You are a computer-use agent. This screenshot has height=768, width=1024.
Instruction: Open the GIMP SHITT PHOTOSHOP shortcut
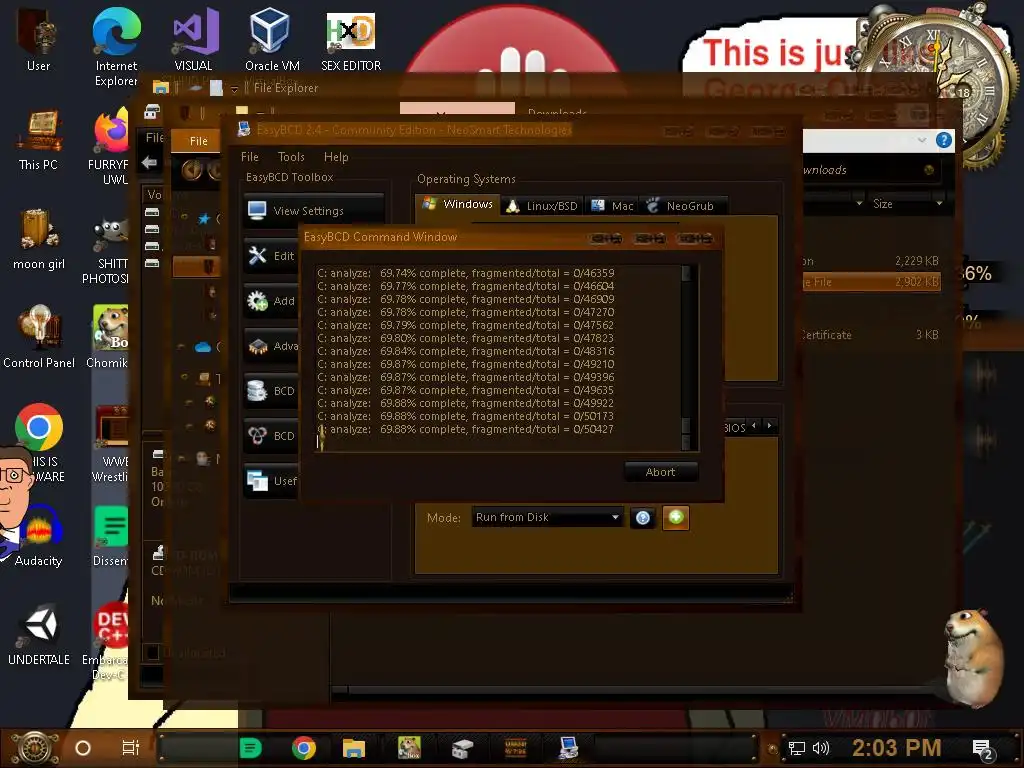pyautogui.click(x=108, y=251)
